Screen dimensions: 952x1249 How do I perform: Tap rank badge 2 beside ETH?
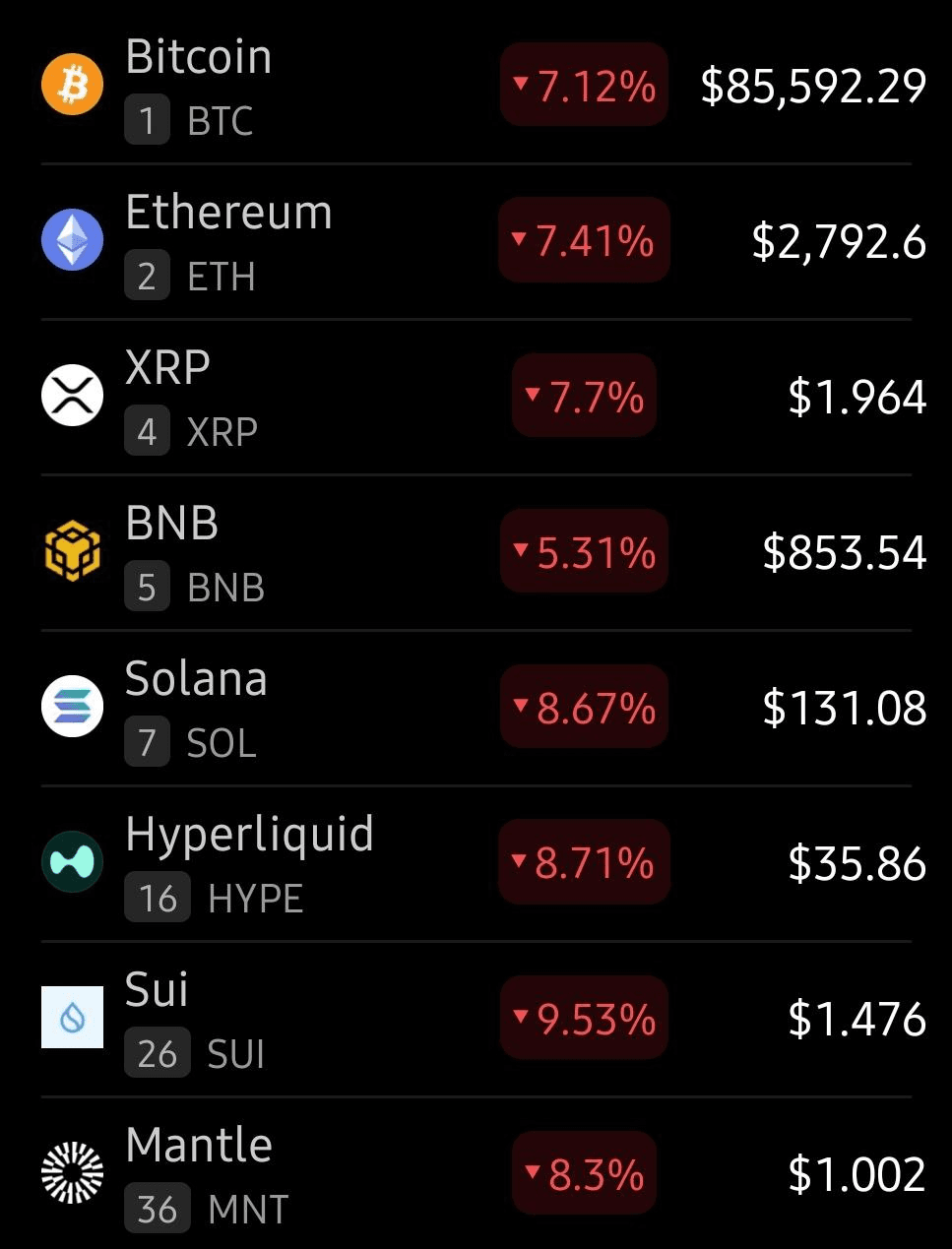[x=147, y=277]
